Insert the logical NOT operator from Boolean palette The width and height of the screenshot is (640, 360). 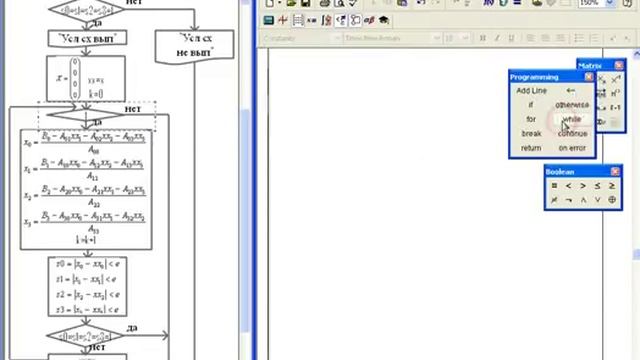(x=569, y=200)
